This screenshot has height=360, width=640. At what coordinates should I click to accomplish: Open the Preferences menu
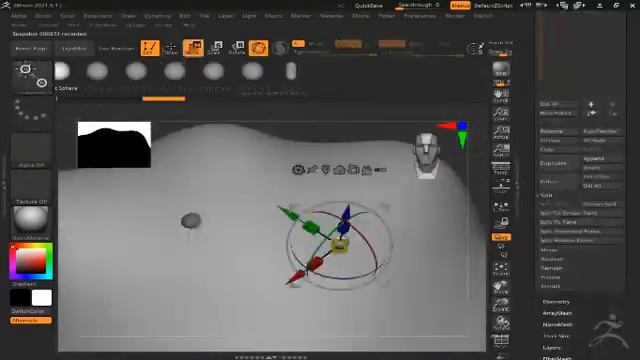pos(420,16)
